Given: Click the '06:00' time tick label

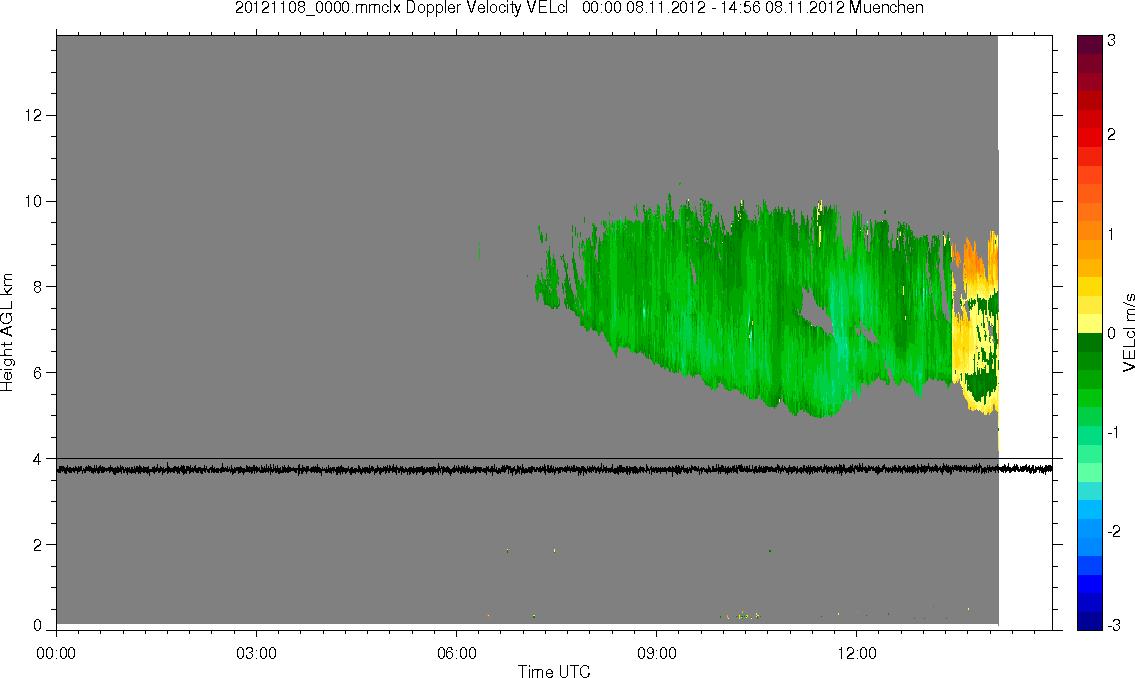Looking at the screenshot, I should click(x=457, y=653).
